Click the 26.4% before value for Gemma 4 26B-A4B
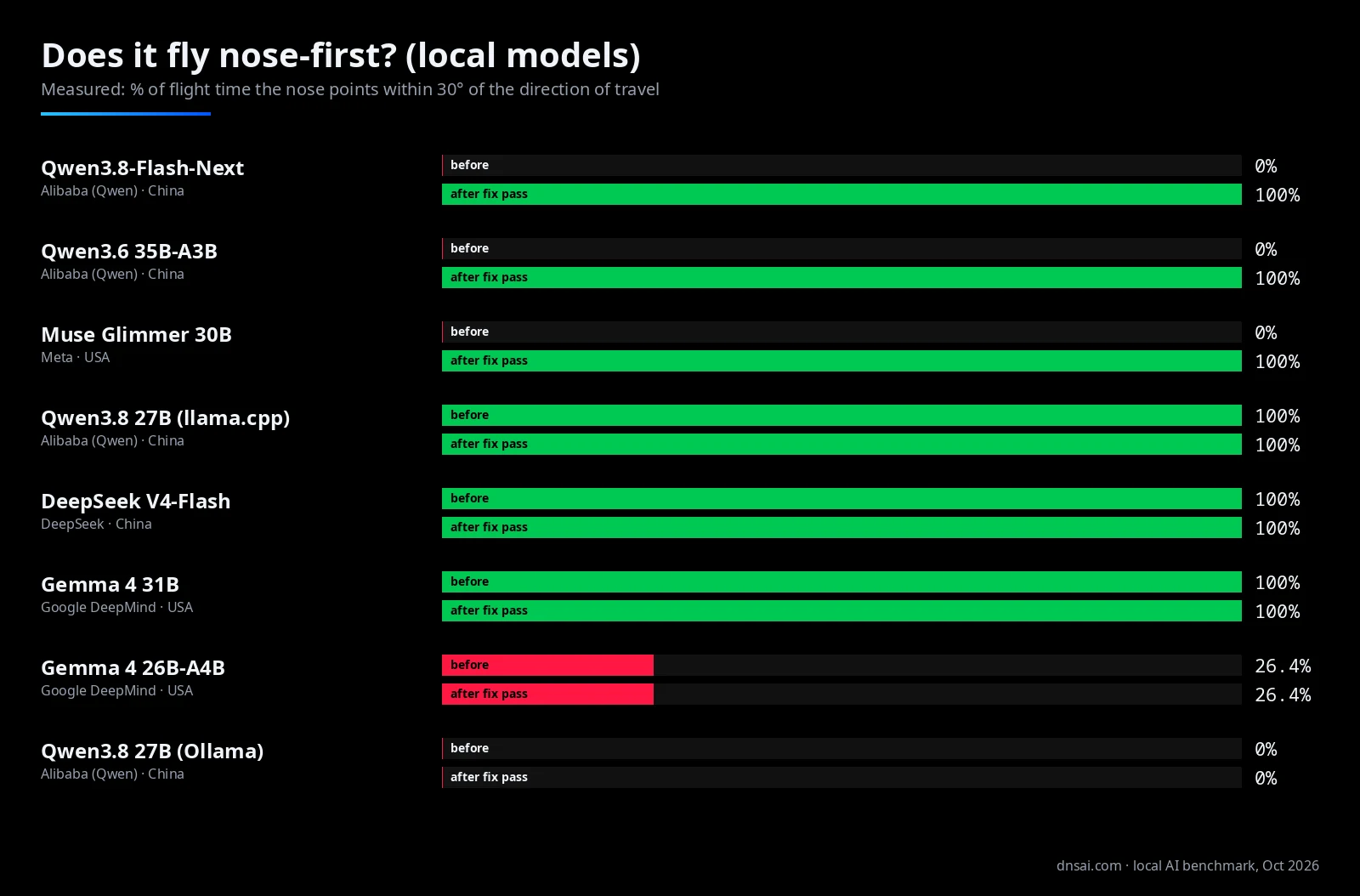 click(x=1283, y=666)
